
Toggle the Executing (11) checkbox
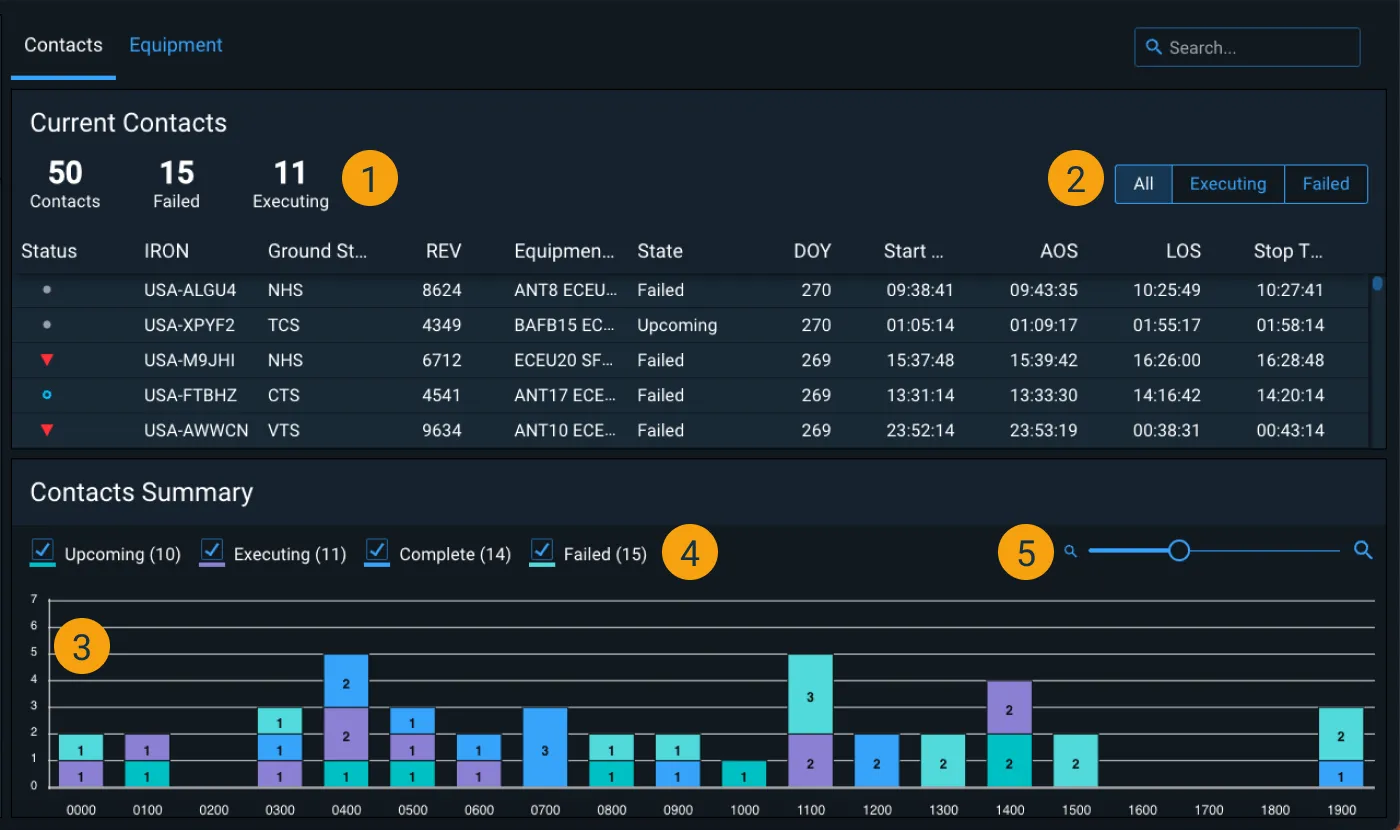pyautogui.click(x=211, y=551)
